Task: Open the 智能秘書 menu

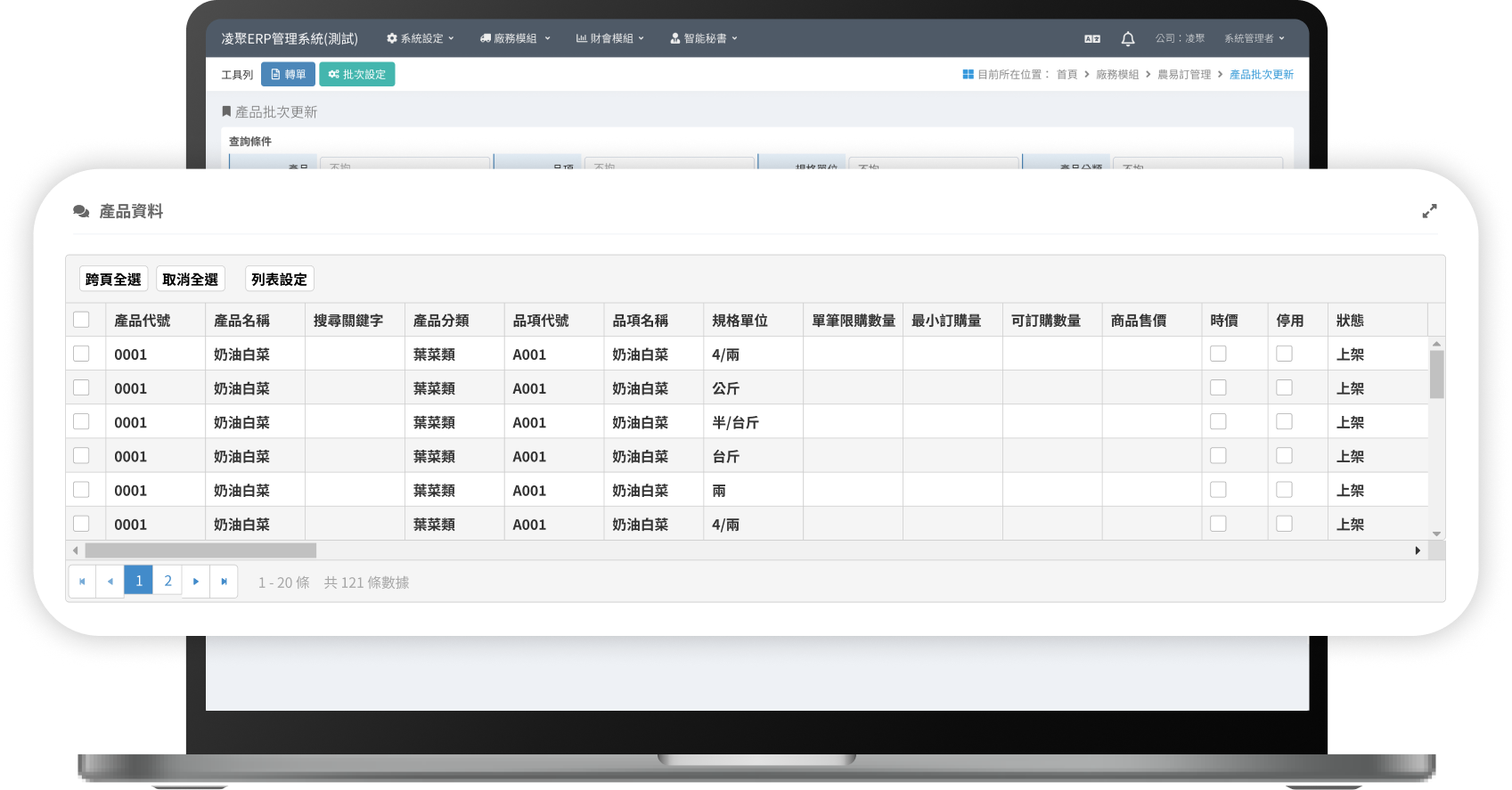Action: 704,38
